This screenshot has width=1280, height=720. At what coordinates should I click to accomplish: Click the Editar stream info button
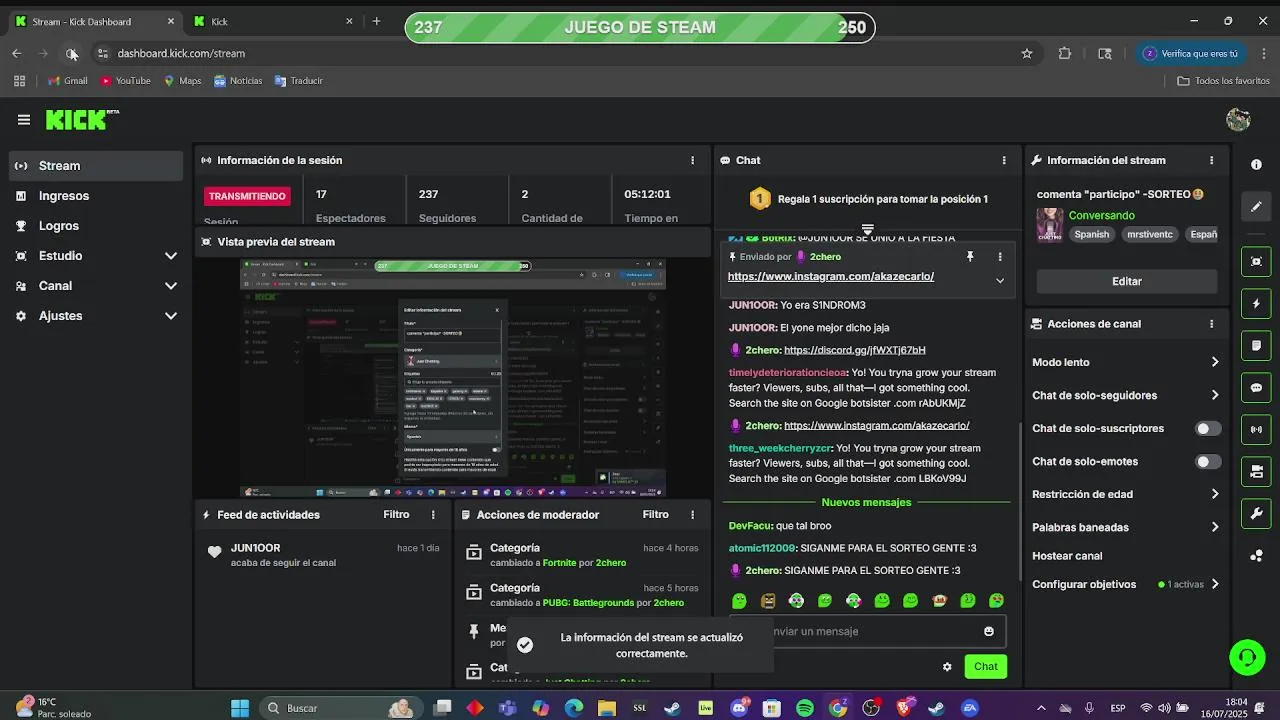point(1127,281)
